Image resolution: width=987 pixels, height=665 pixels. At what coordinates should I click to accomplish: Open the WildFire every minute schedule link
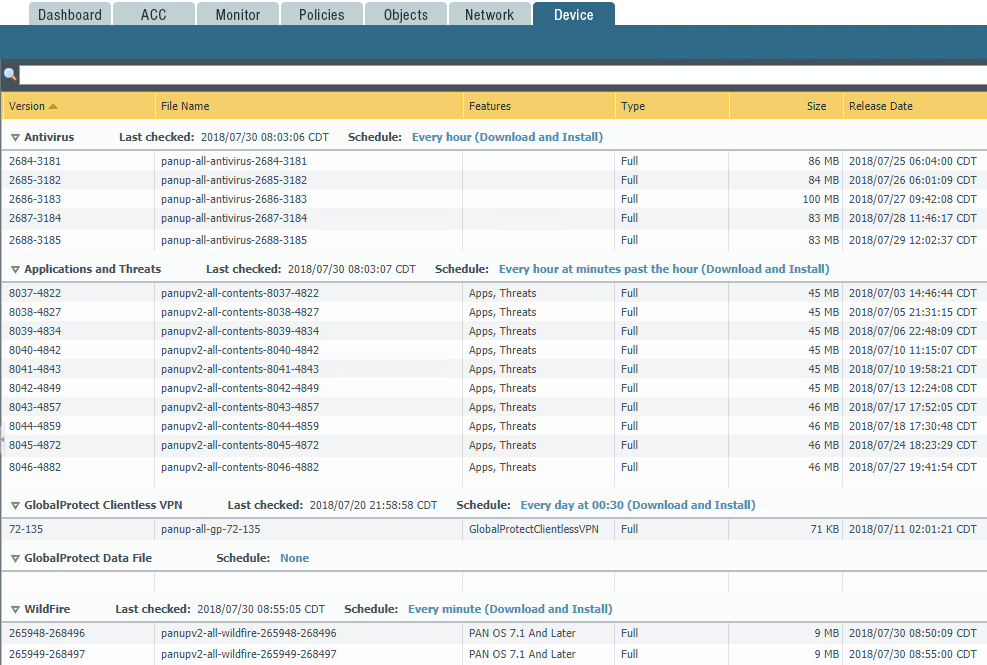point(510,608)
